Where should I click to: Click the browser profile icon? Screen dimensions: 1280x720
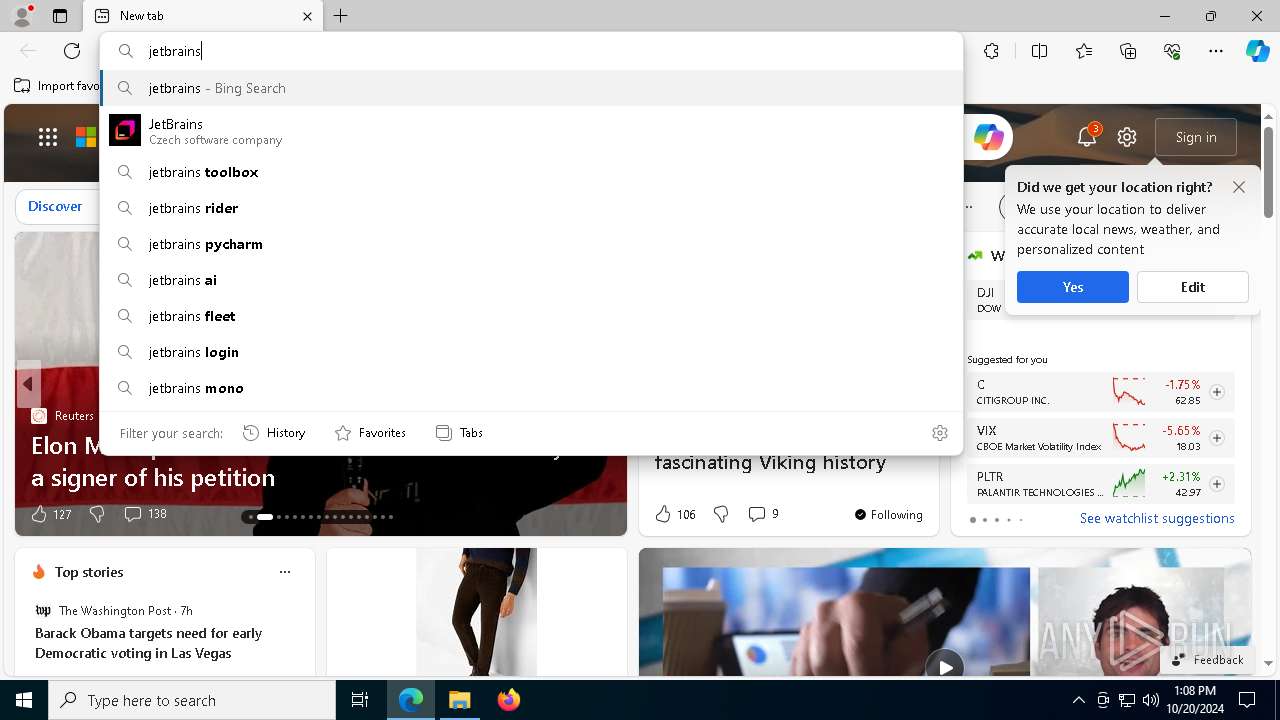tap(22, 15)
